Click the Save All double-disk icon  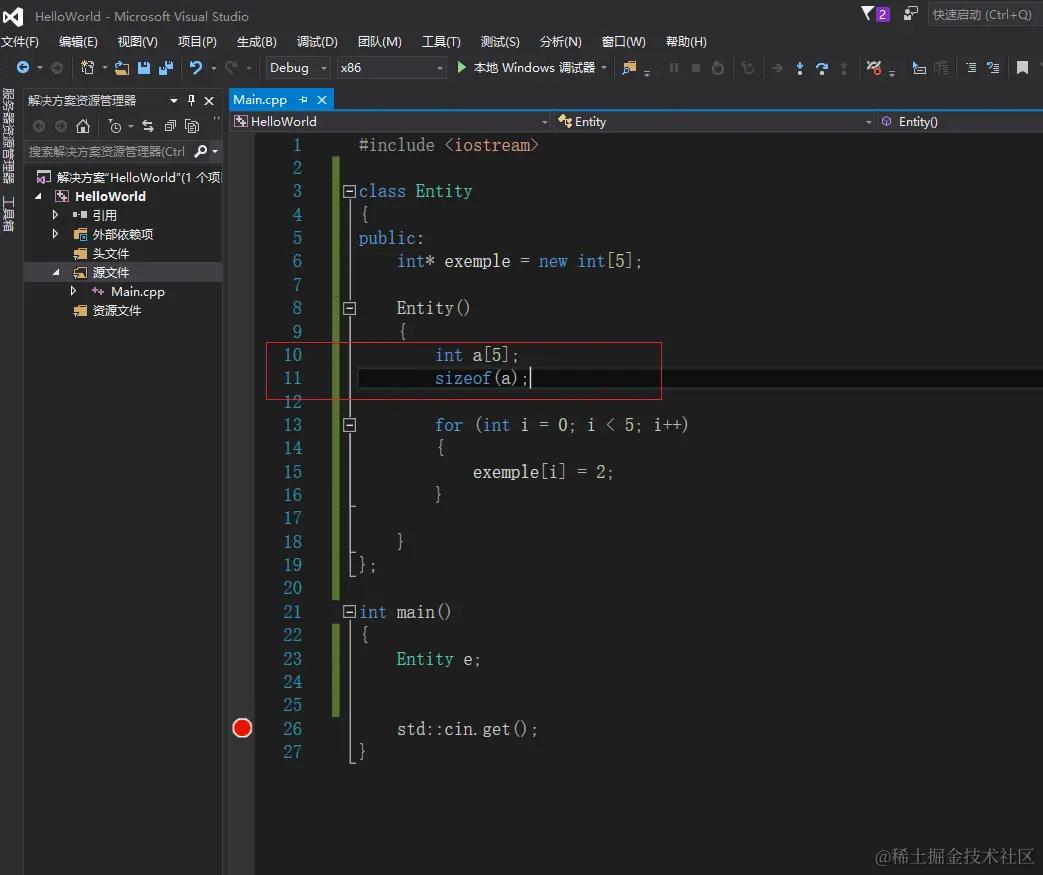(166, 67)
